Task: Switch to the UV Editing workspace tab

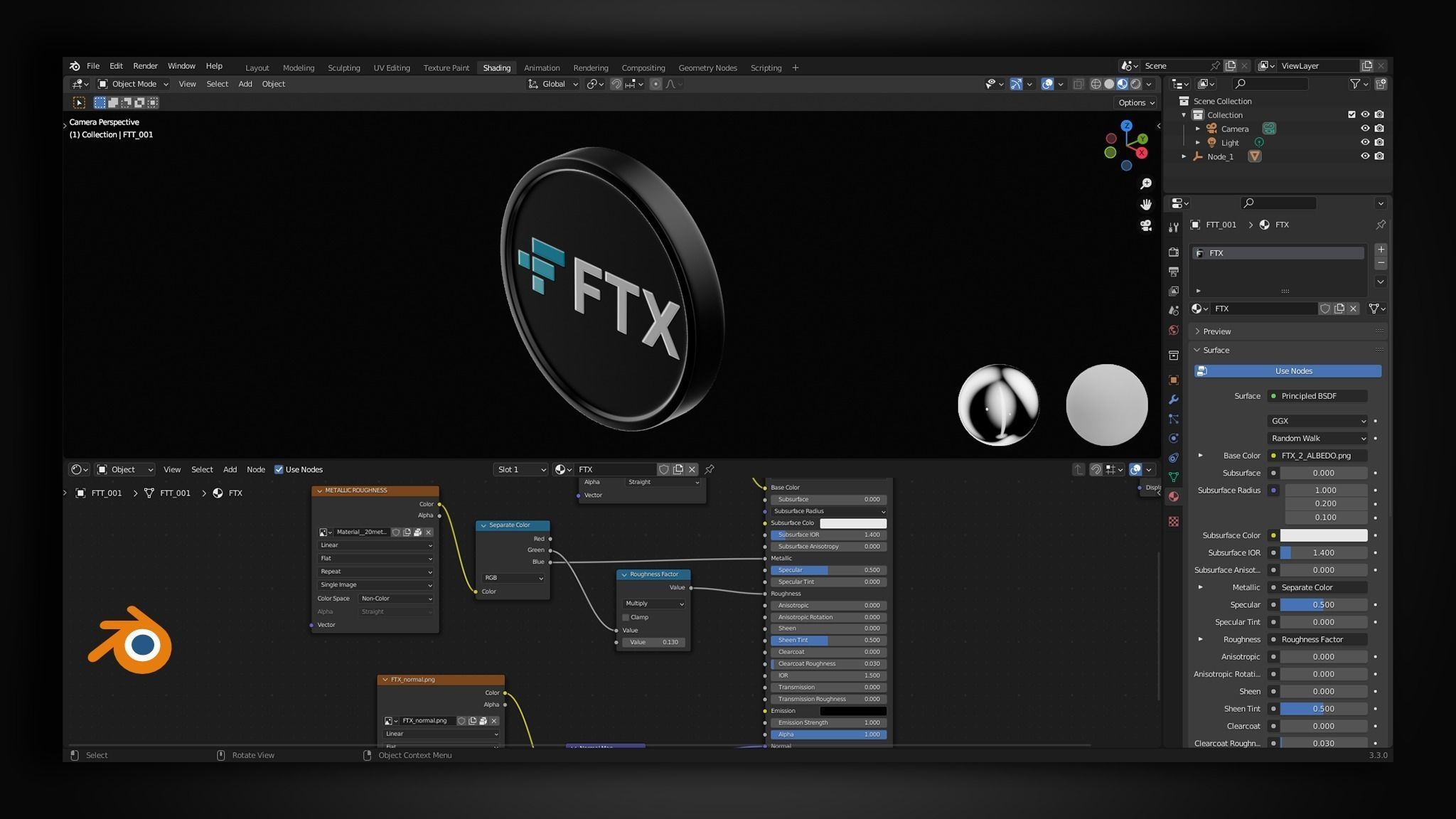Action: 392,68
